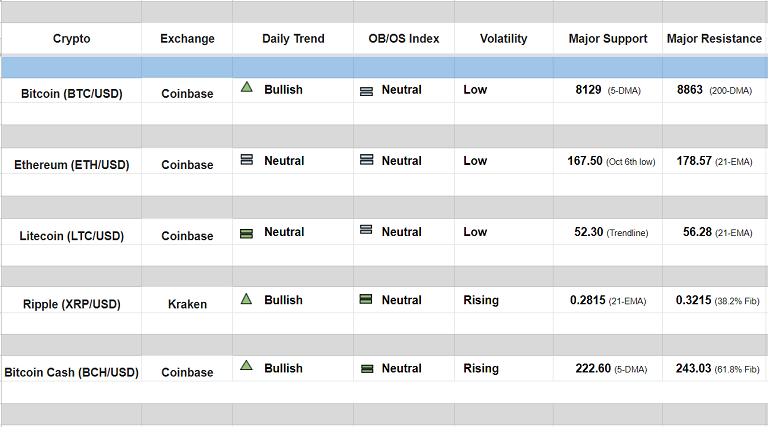Select the Kraken exchange cell
The height and width of the screenshot is (427, 768).
[187, 304]
